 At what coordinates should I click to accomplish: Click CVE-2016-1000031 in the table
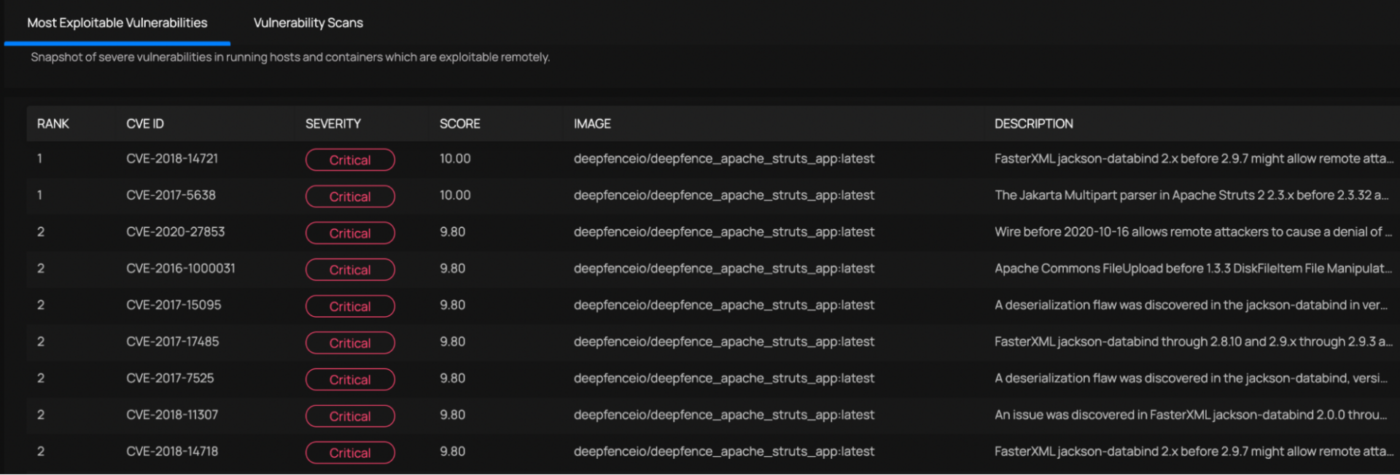pyautogui.click(x=181, y=268)
